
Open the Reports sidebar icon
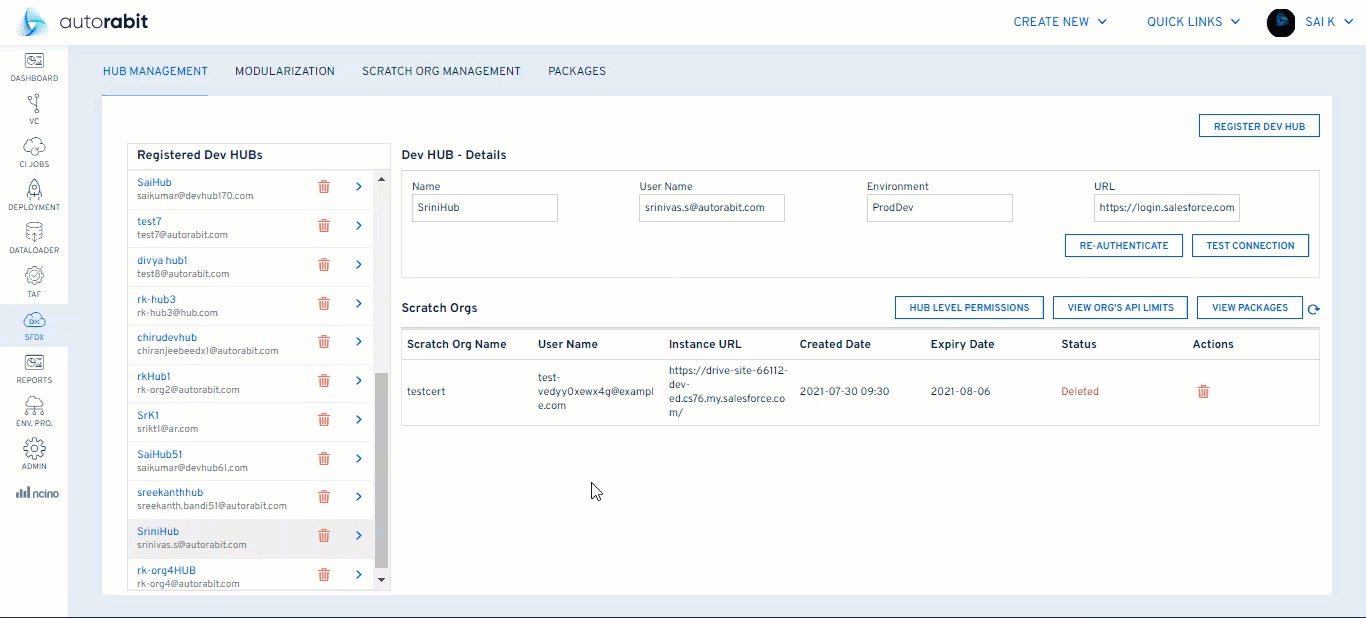[34, 364]
